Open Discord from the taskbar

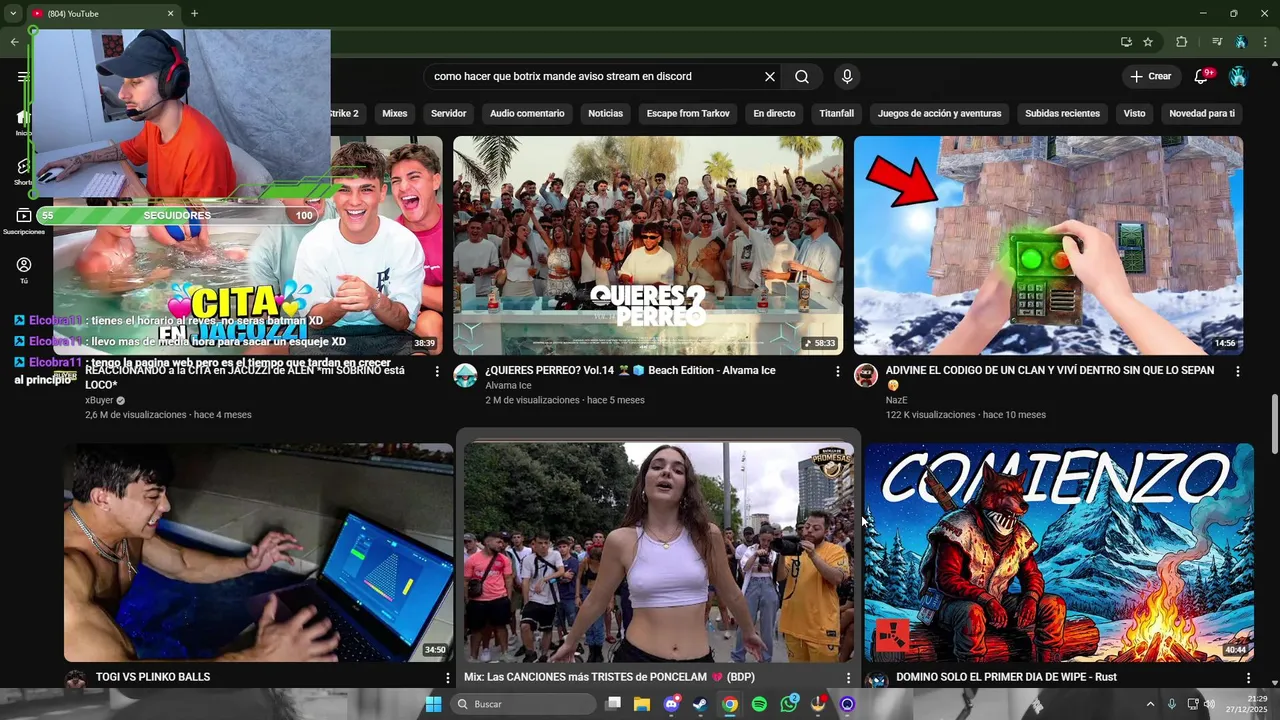click(x=671, y=704)
